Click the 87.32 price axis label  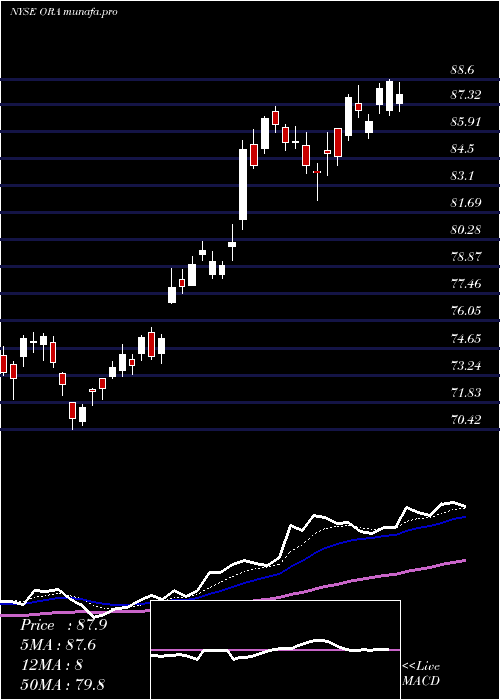[x=466, y=95]
